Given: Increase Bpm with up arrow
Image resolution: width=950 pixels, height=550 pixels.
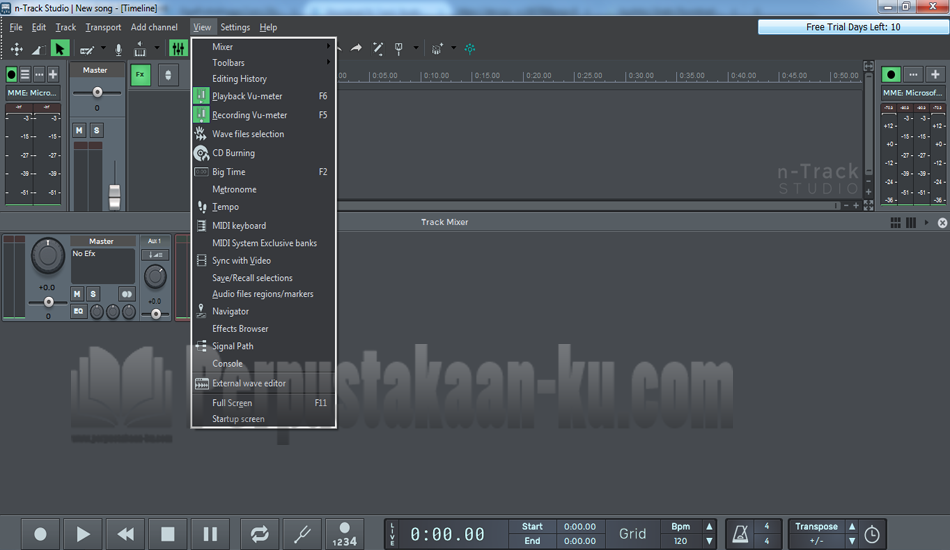Looking at the screenshot, I should (x=709, y=526).
